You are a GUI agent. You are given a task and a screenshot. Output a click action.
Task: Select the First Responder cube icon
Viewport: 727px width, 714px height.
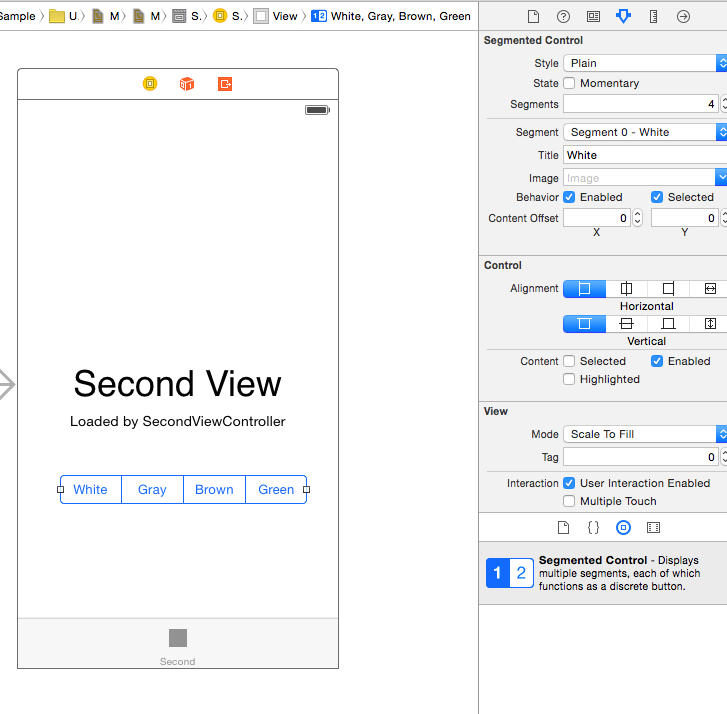point(187,84)
